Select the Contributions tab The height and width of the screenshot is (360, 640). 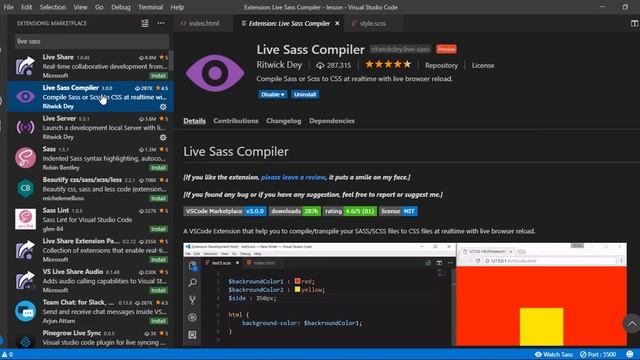tap(236, 121)
